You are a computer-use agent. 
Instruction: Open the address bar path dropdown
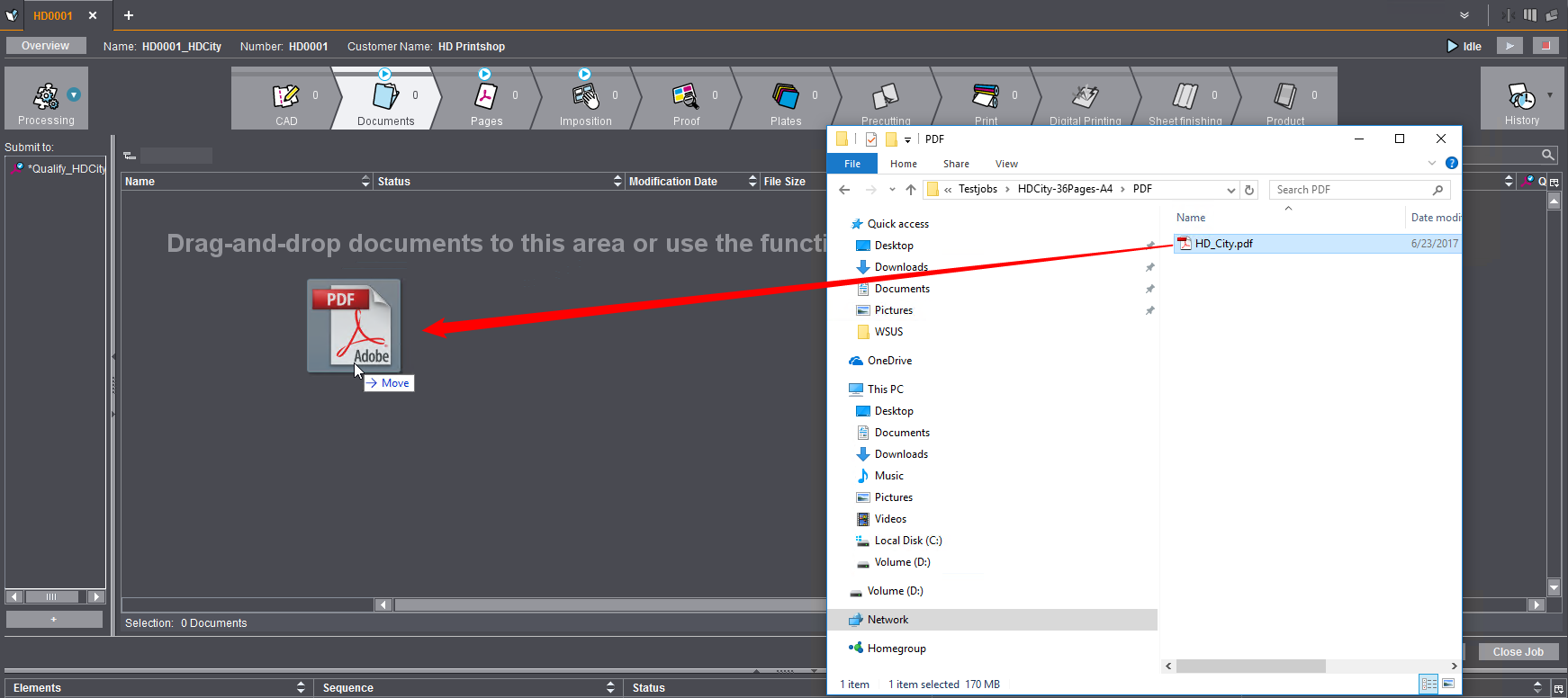1230,190
